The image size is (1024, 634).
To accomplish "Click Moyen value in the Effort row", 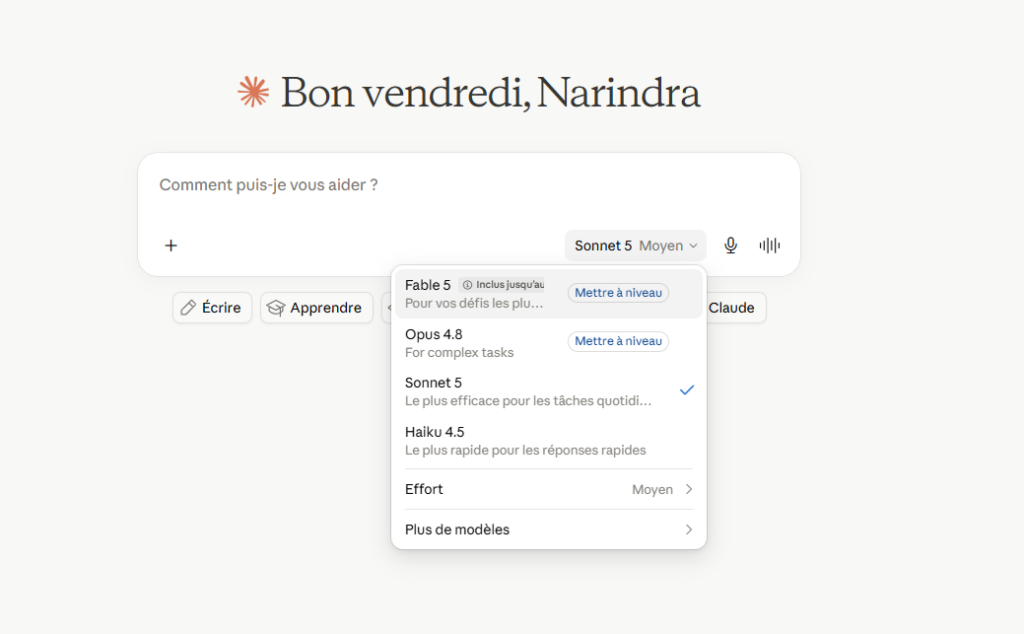I will 652,490.
